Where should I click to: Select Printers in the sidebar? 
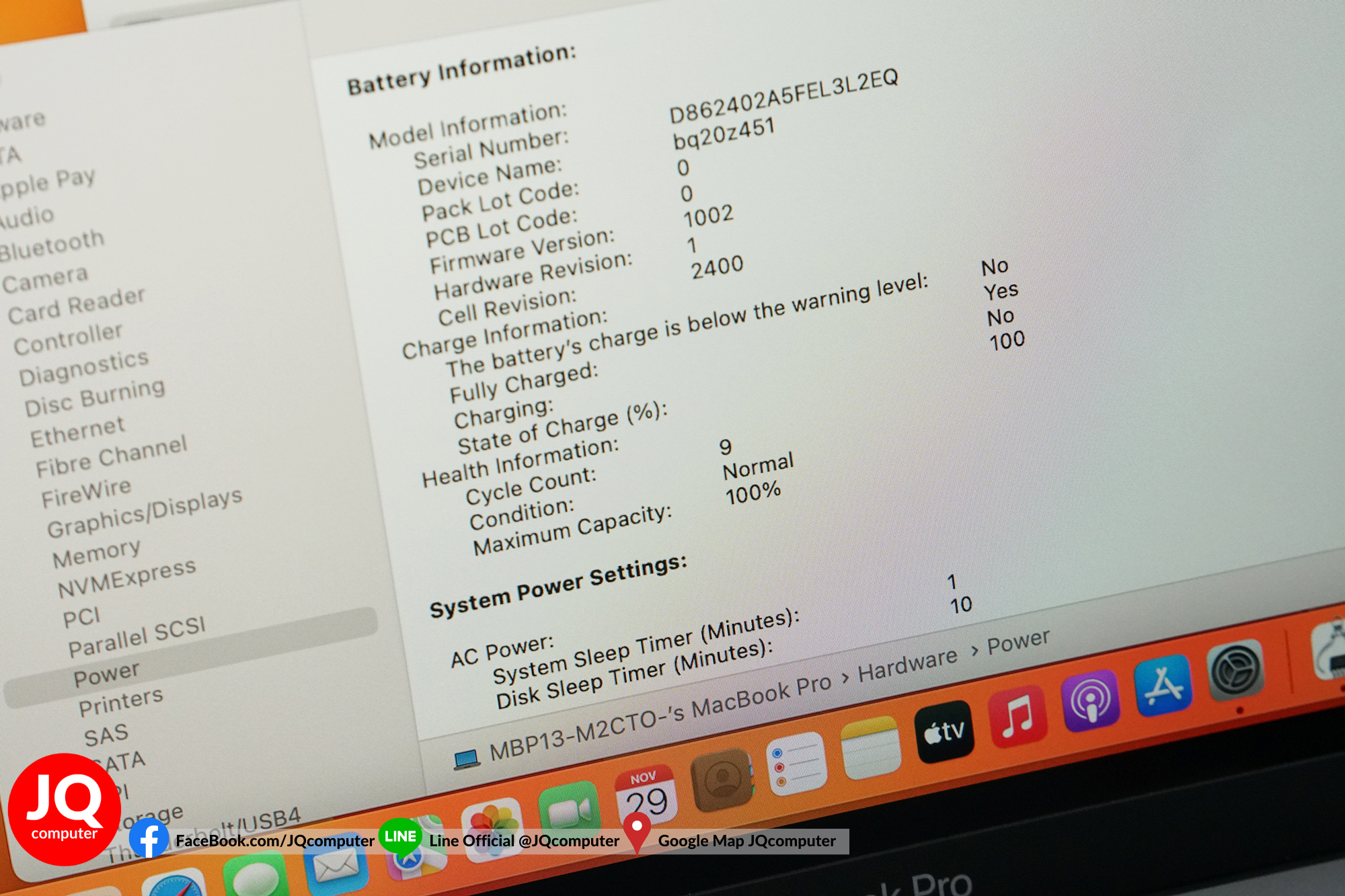120,702
